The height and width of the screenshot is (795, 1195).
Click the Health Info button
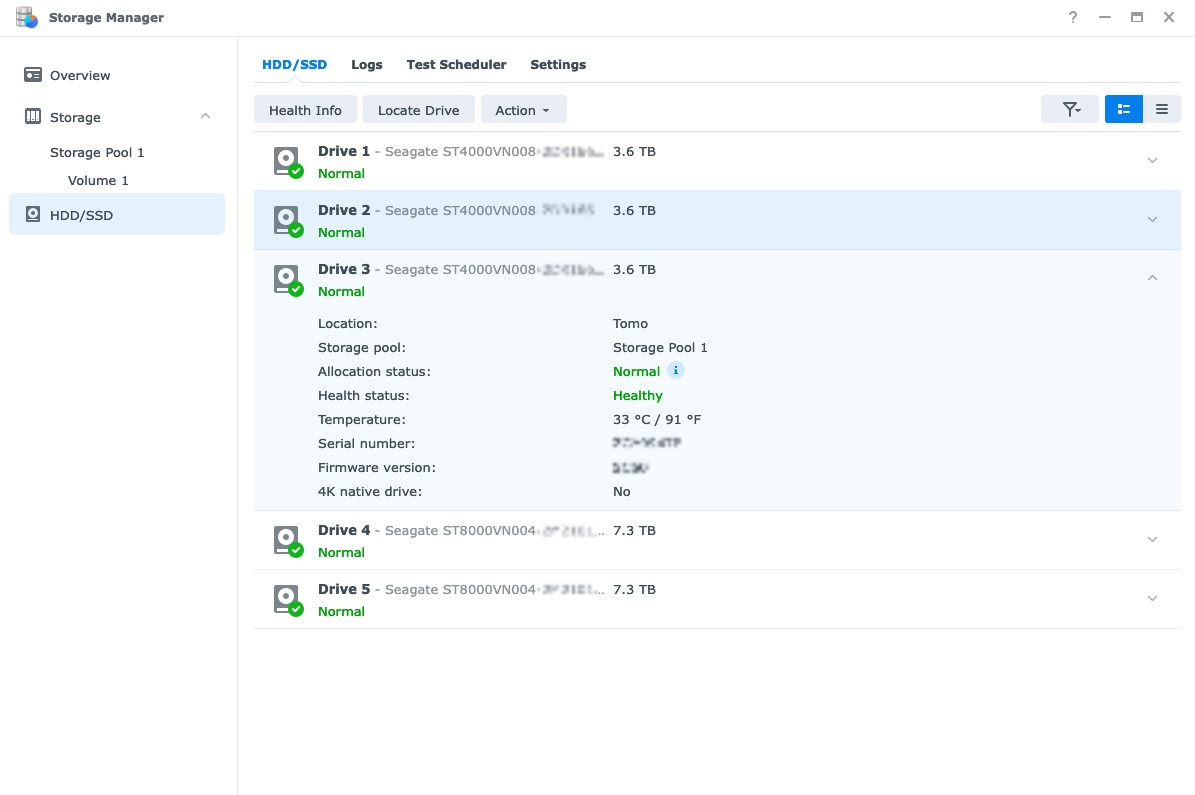pyautogui.click(x=305, y=109)
